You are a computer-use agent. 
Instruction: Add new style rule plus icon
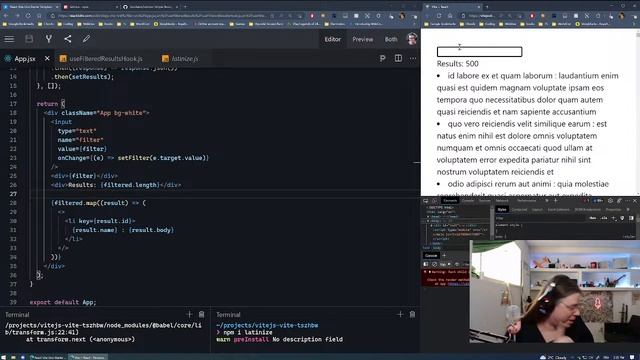tap(613, 218)
